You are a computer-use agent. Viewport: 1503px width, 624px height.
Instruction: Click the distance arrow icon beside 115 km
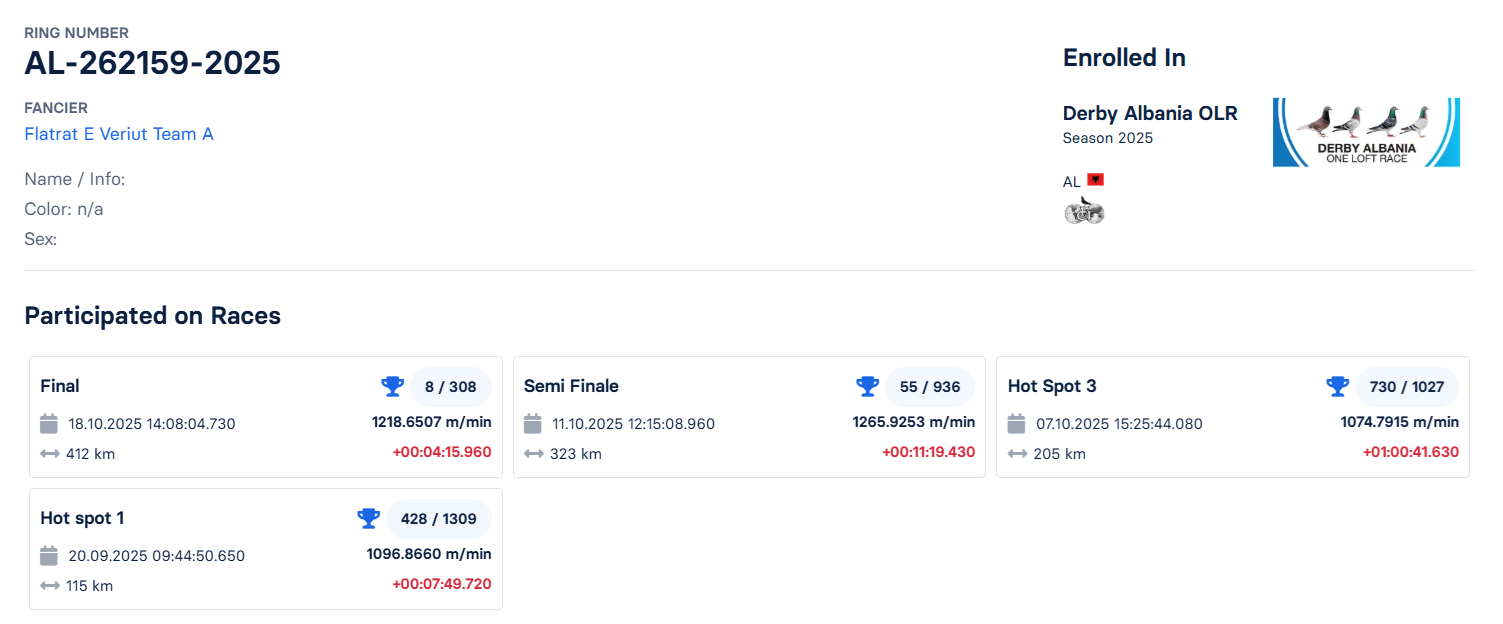click(49, 585)
